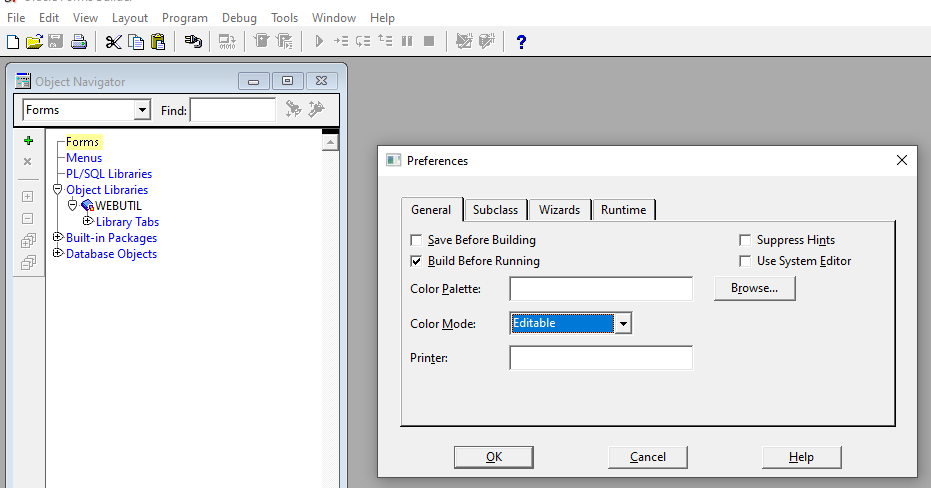Image resolution: width=931 pixels, height=488 pixels.
Task: Enable the Use System Editor checkbox
Action: pos(745,261)
